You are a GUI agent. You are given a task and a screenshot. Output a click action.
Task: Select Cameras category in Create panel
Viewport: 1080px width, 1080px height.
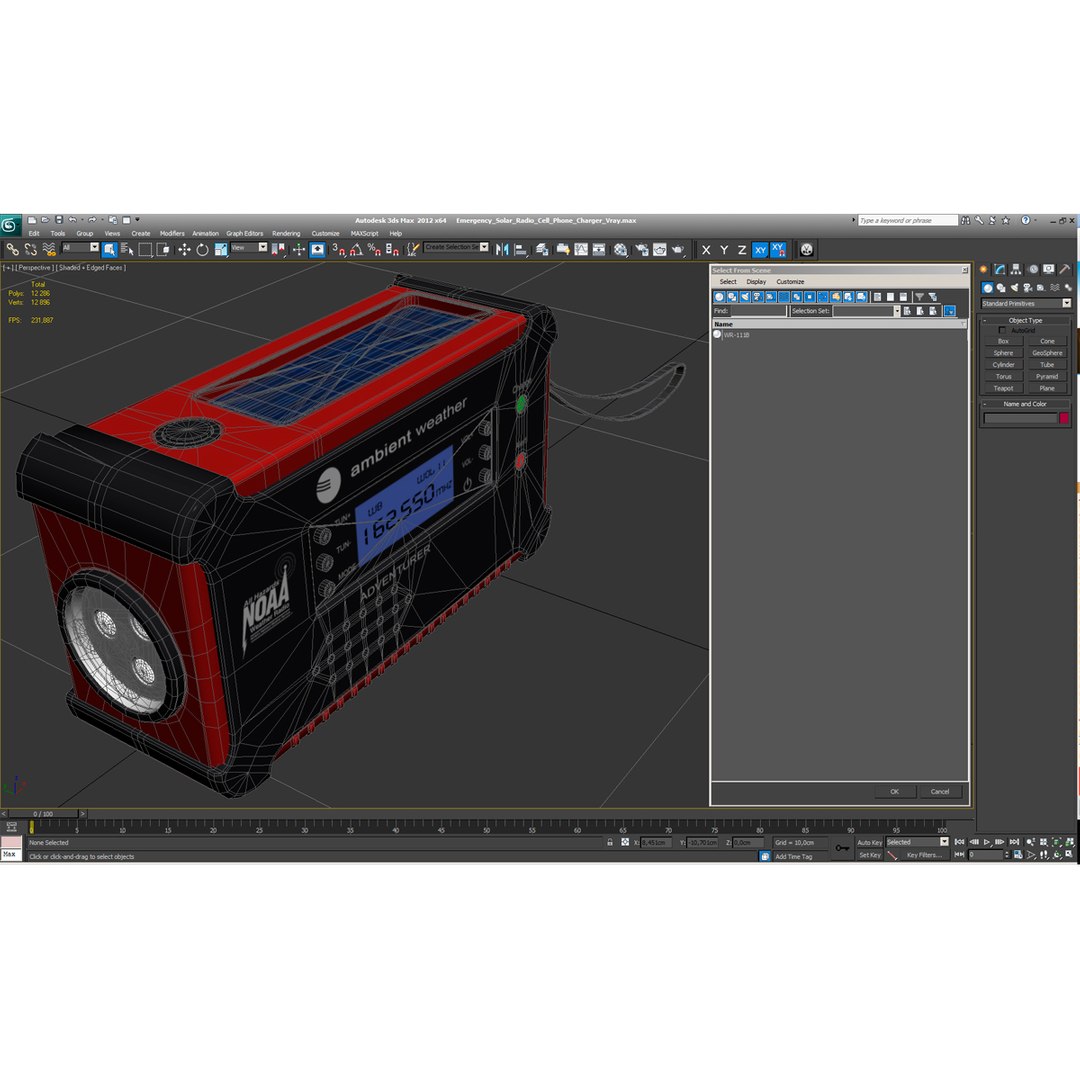click(x=1028, y=288)
